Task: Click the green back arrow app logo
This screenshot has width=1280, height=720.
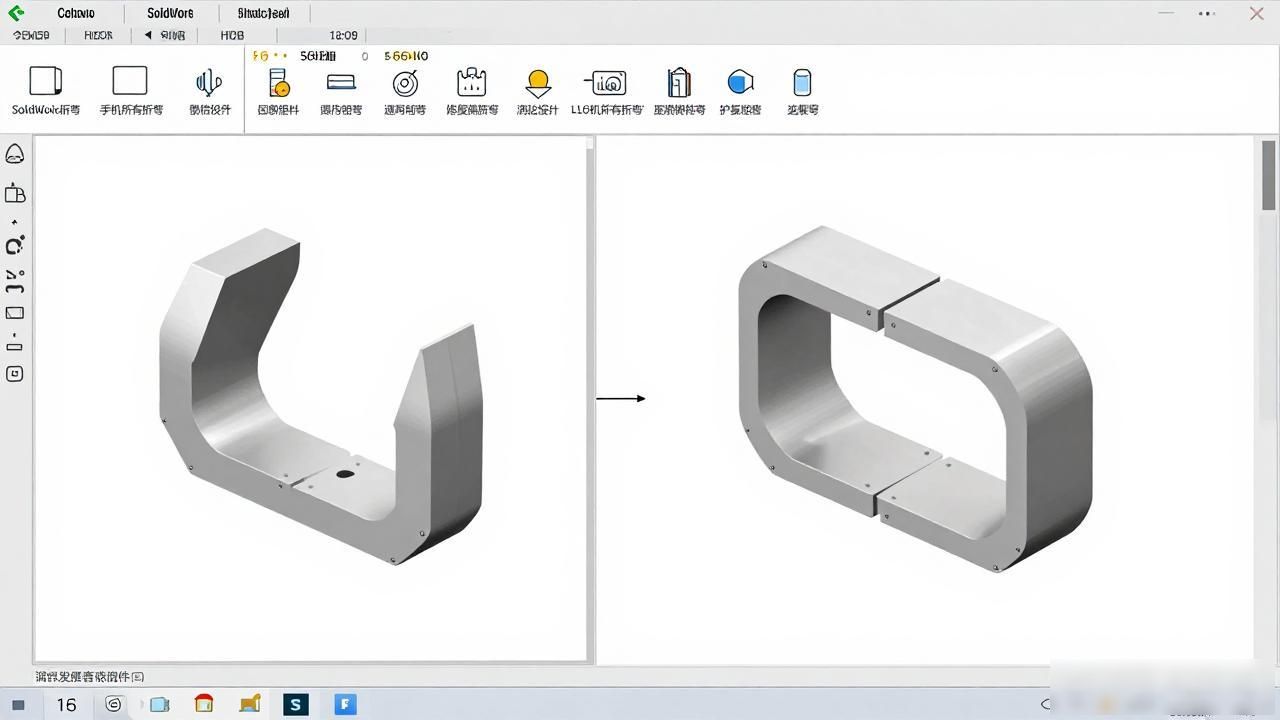Action: 16,13
